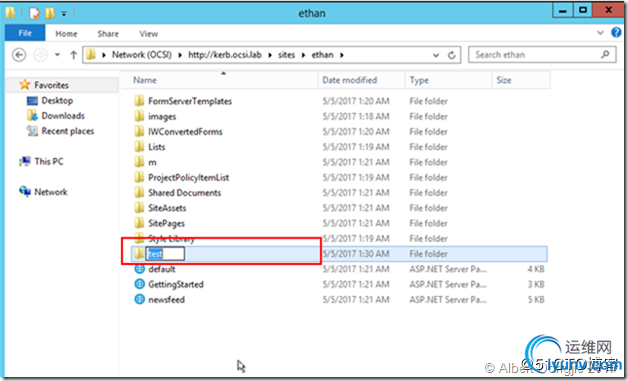Click the 5 KB size of newsfeed

pos(536,300)
